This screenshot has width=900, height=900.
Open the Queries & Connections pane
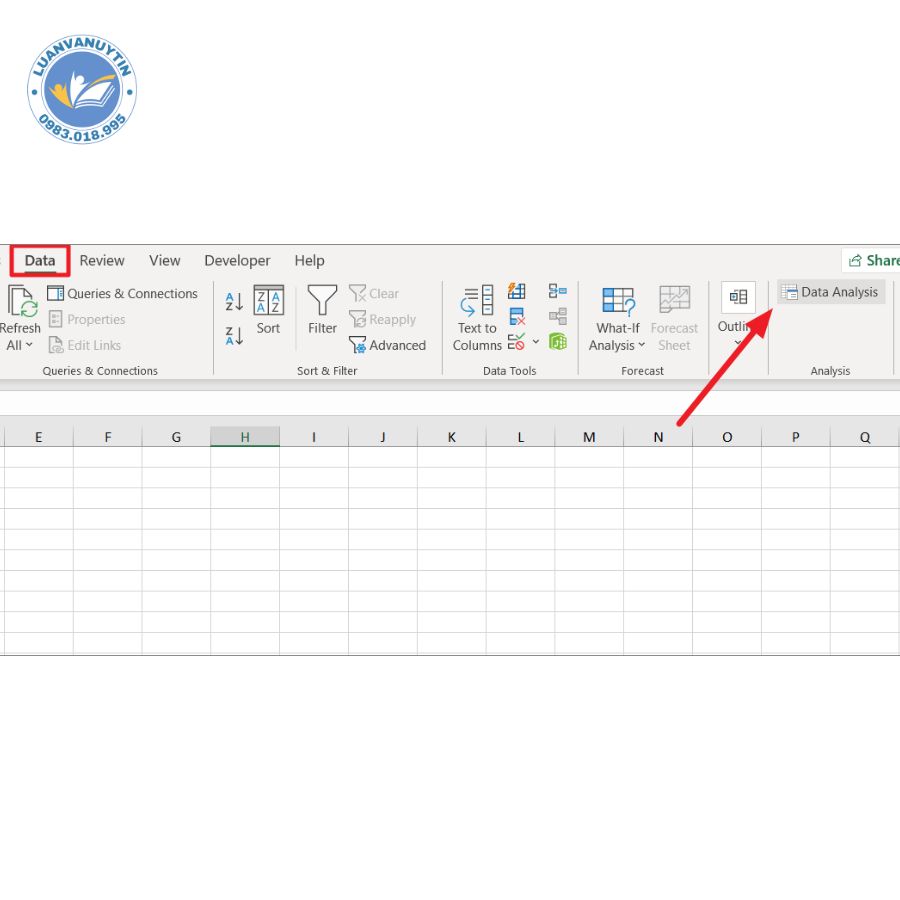[x=122, y=294]
